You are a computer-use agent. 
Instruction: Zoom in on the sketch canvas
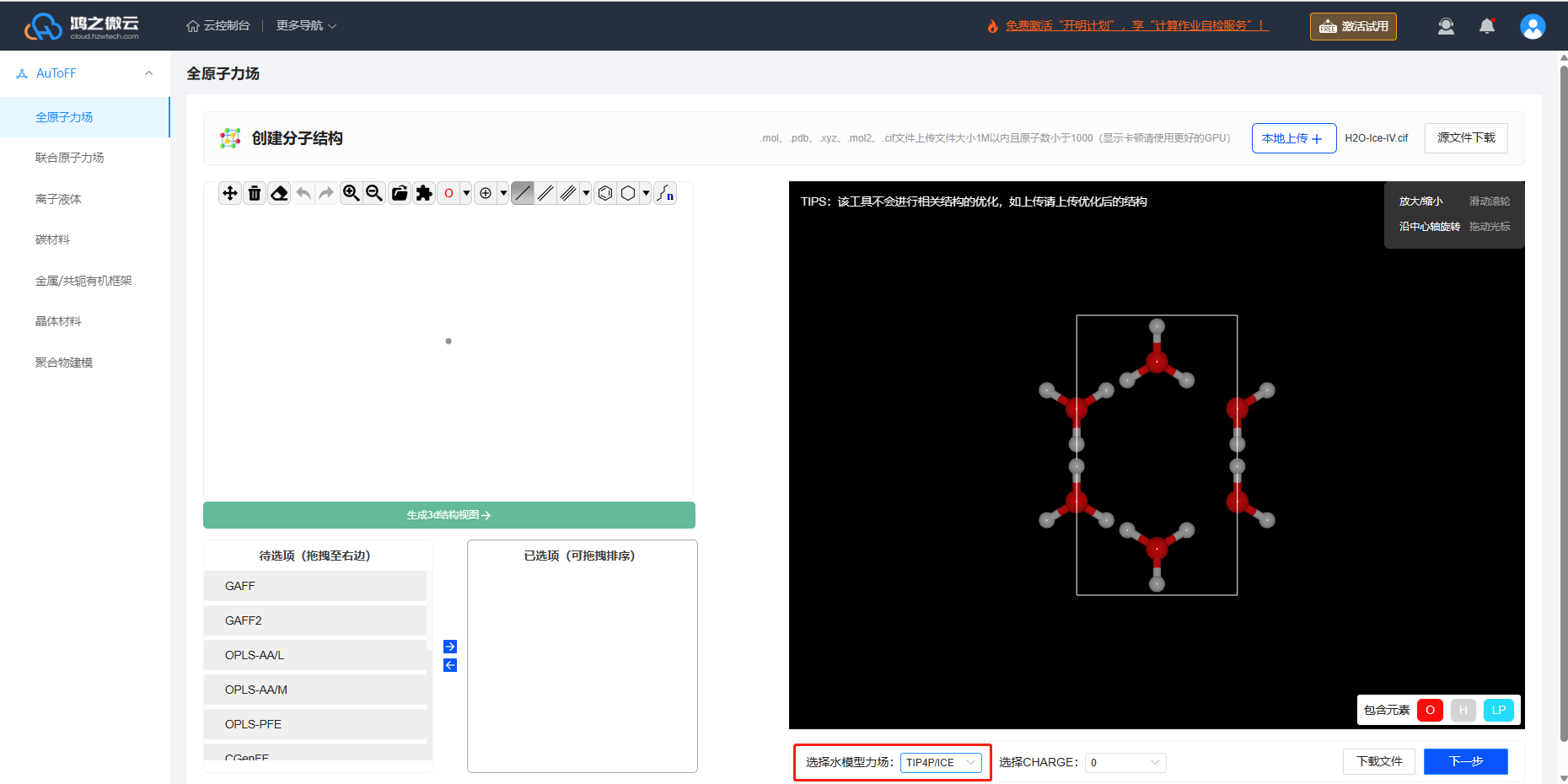[x=351, y=193]
